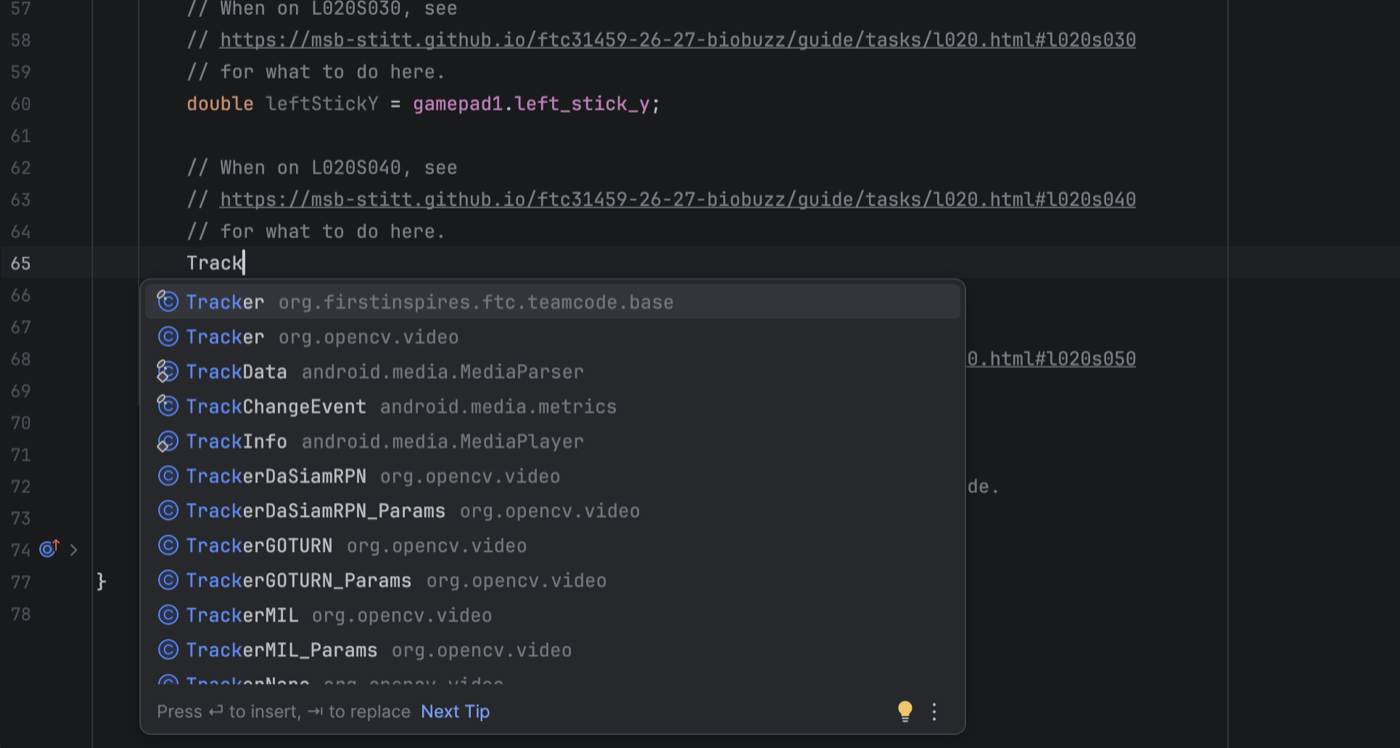Click class icon beside TrackerDaSiamRPN_Params
The width and height of the screenshot is (1400, 748).
[168, 511]
